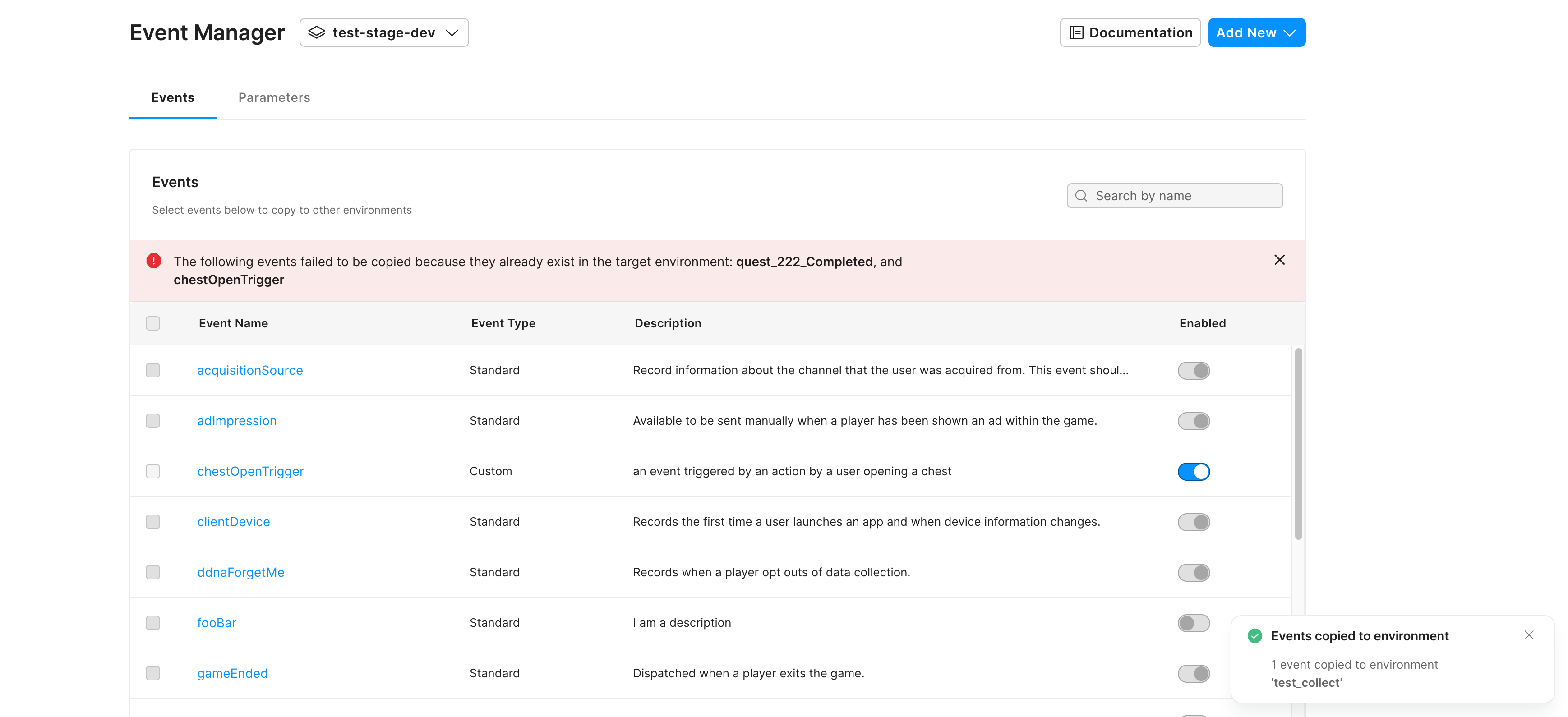Click the Documentation book icon
This screenshot has width=1568, height=717.
[1076, 33]
